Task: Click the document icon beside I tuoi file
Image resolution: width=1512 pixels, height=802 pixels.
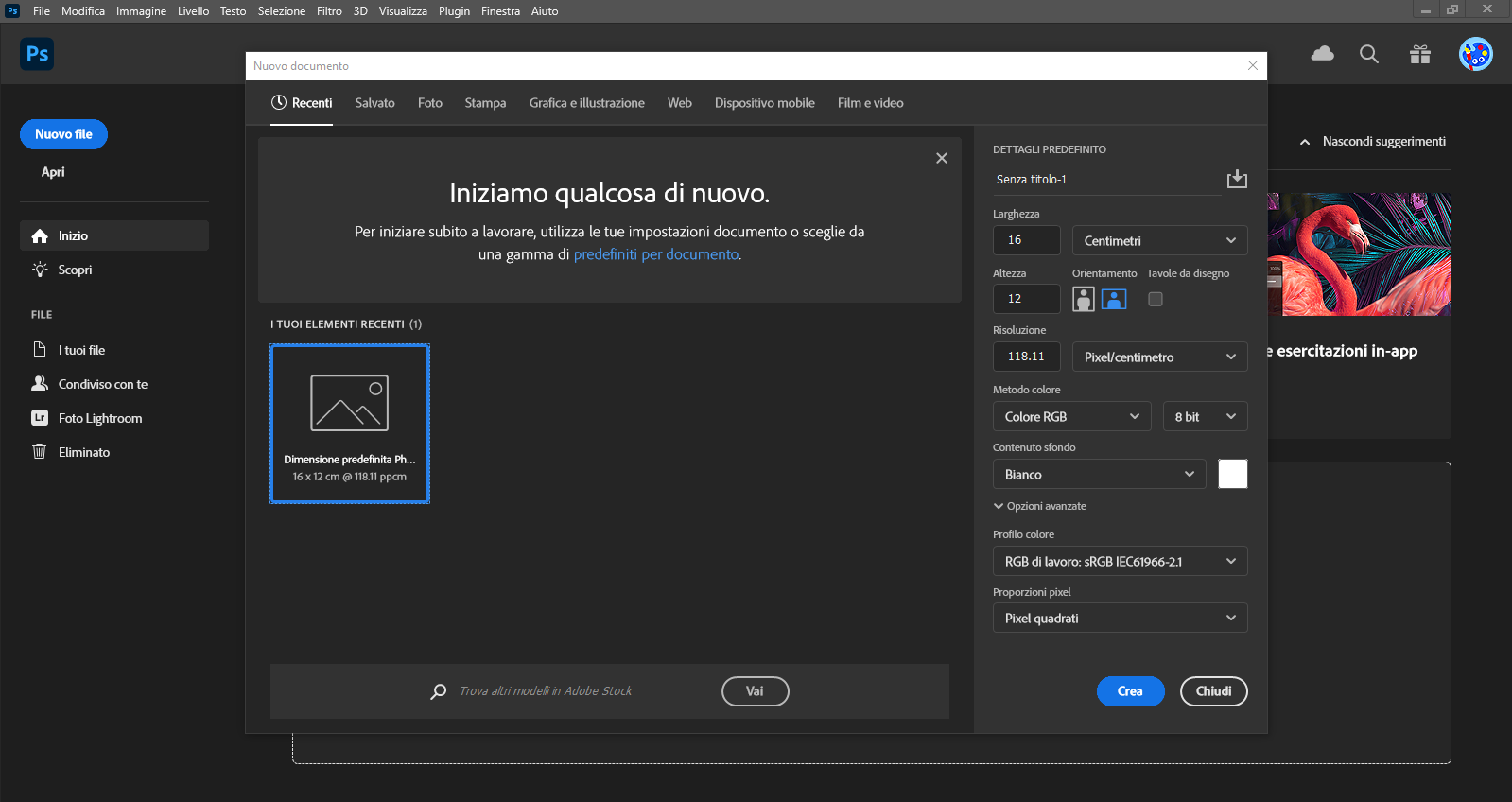Action: (40, 350)
